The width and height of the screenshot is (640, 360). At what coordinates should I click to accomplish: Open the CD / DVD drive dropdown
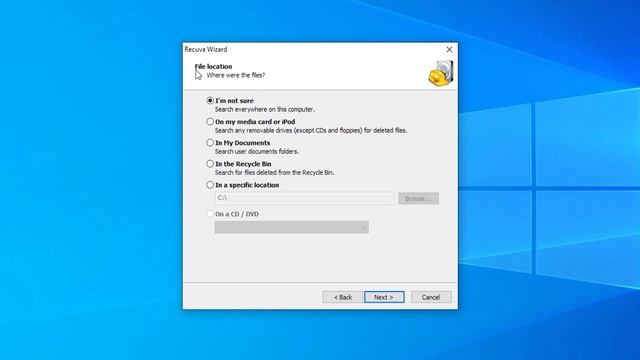coord(291,227)
